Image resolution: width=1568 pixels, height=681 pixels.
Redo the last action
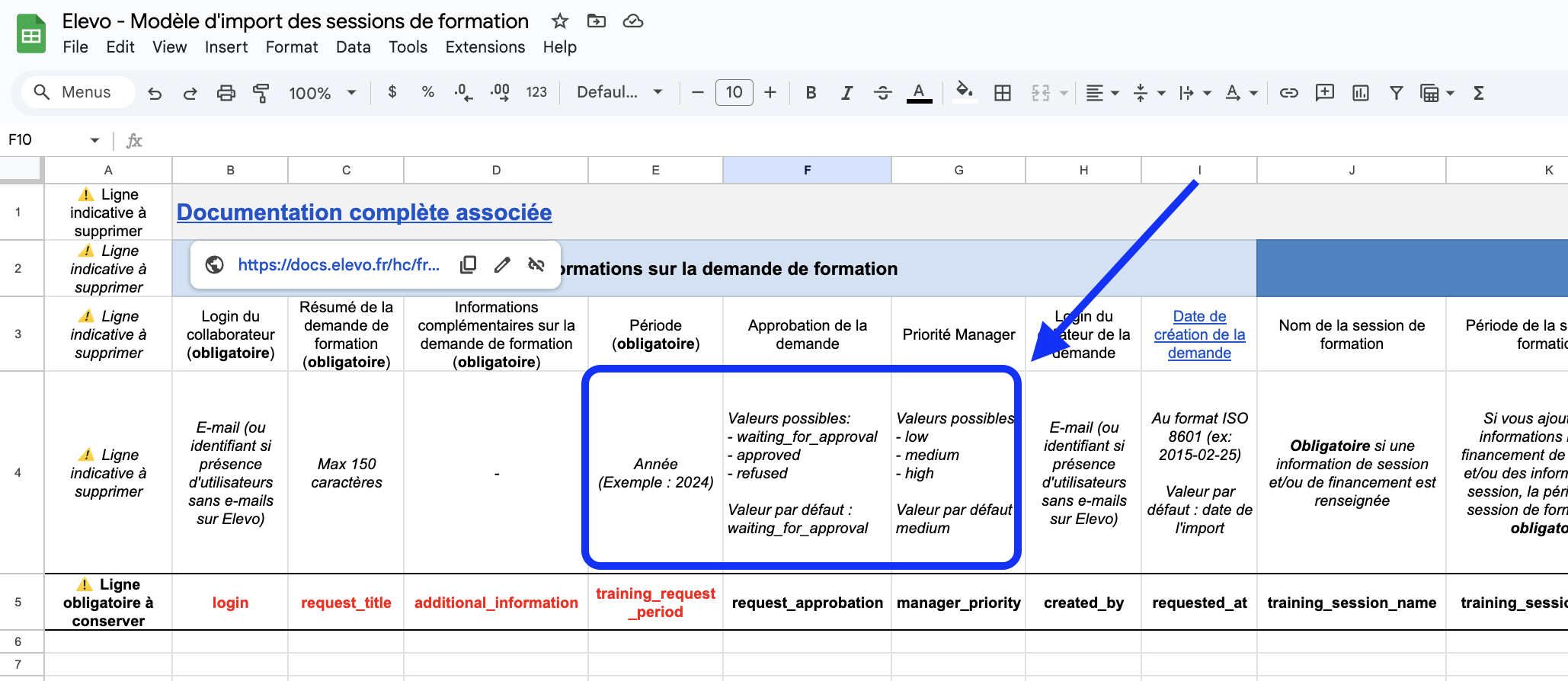tap(190, 93)
